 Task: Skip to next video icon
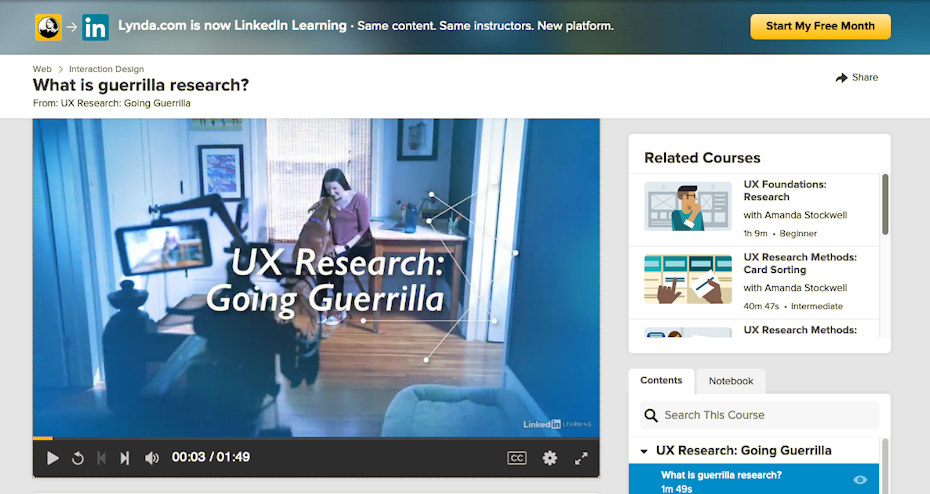point(125,458)
